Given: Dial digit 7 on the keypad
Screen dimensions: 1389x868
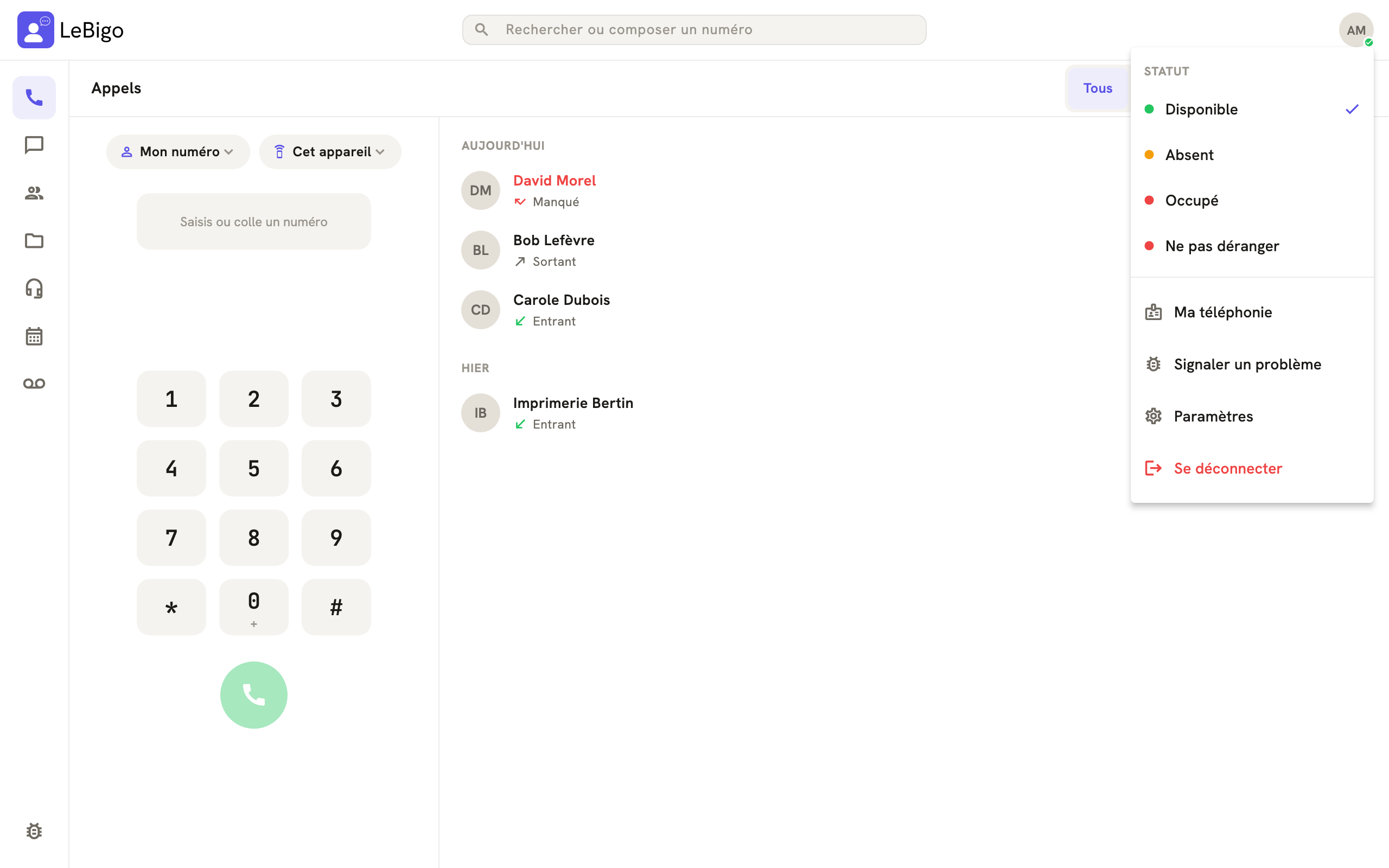Looking at the screenshot, I should click(171, 538).
